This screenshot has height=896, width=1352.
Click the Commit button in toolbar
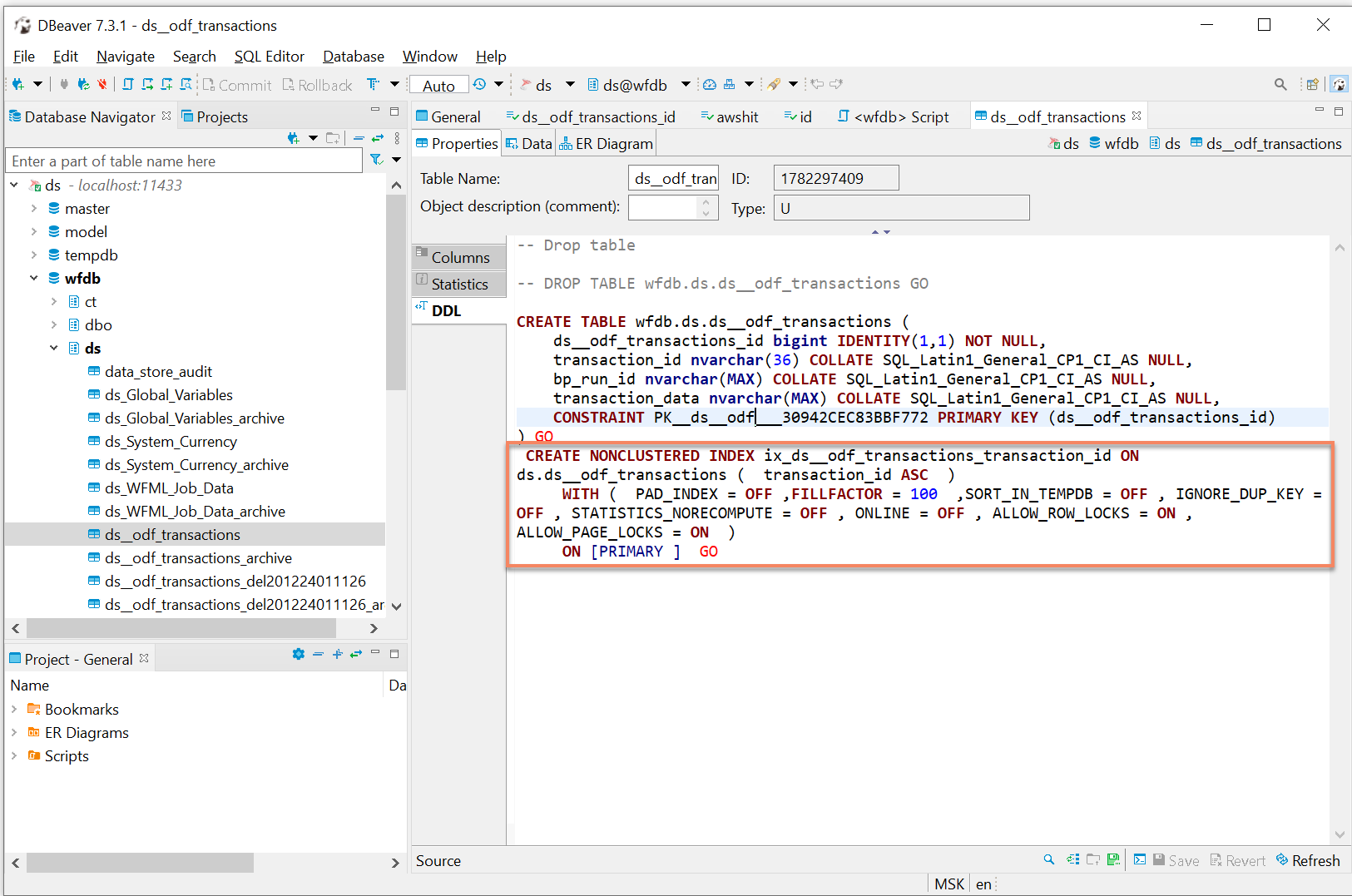coord(237,85)
